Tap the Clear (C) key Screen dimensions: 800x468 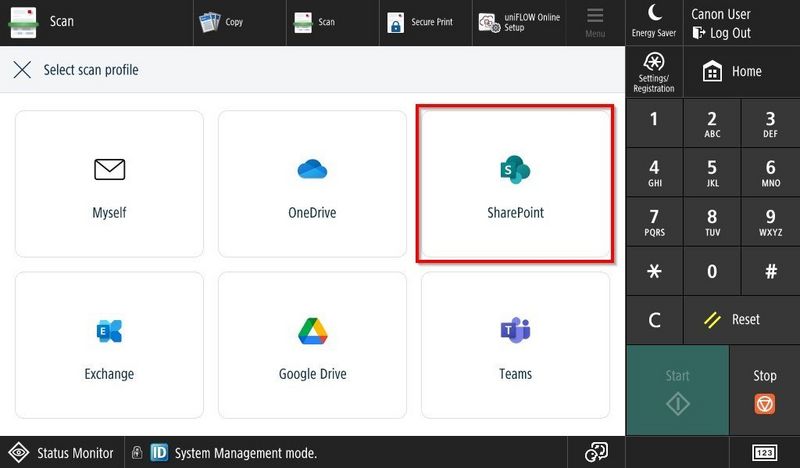pos(654,320)
